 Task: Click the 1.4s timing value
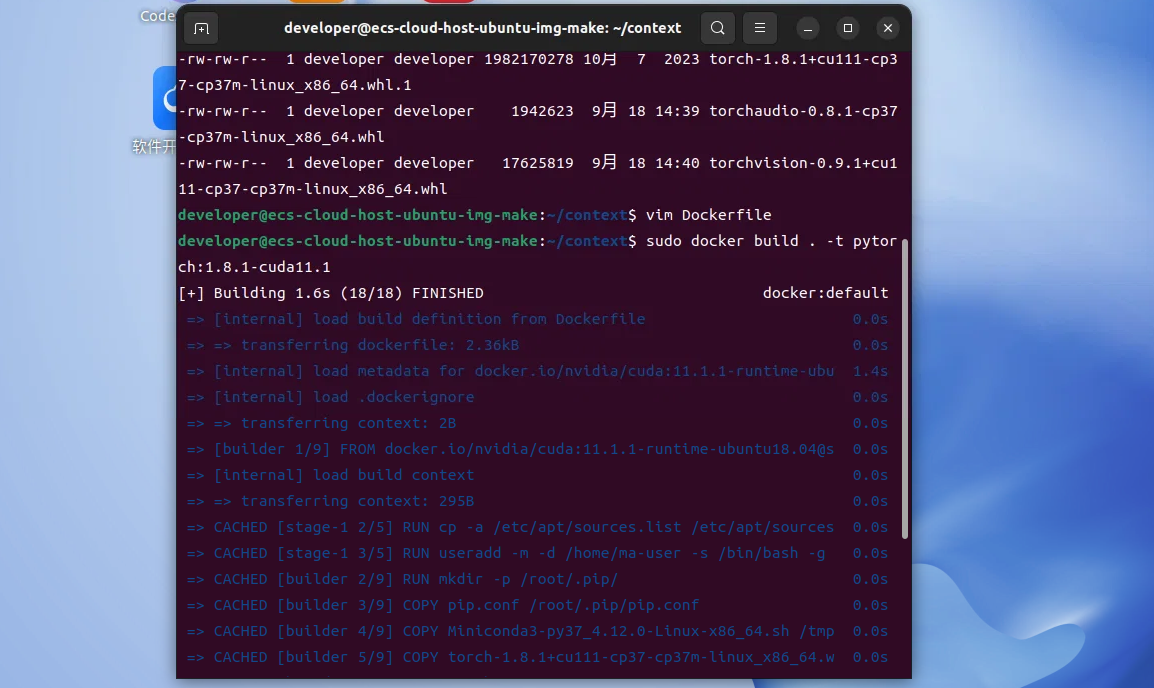coord(870,371)
